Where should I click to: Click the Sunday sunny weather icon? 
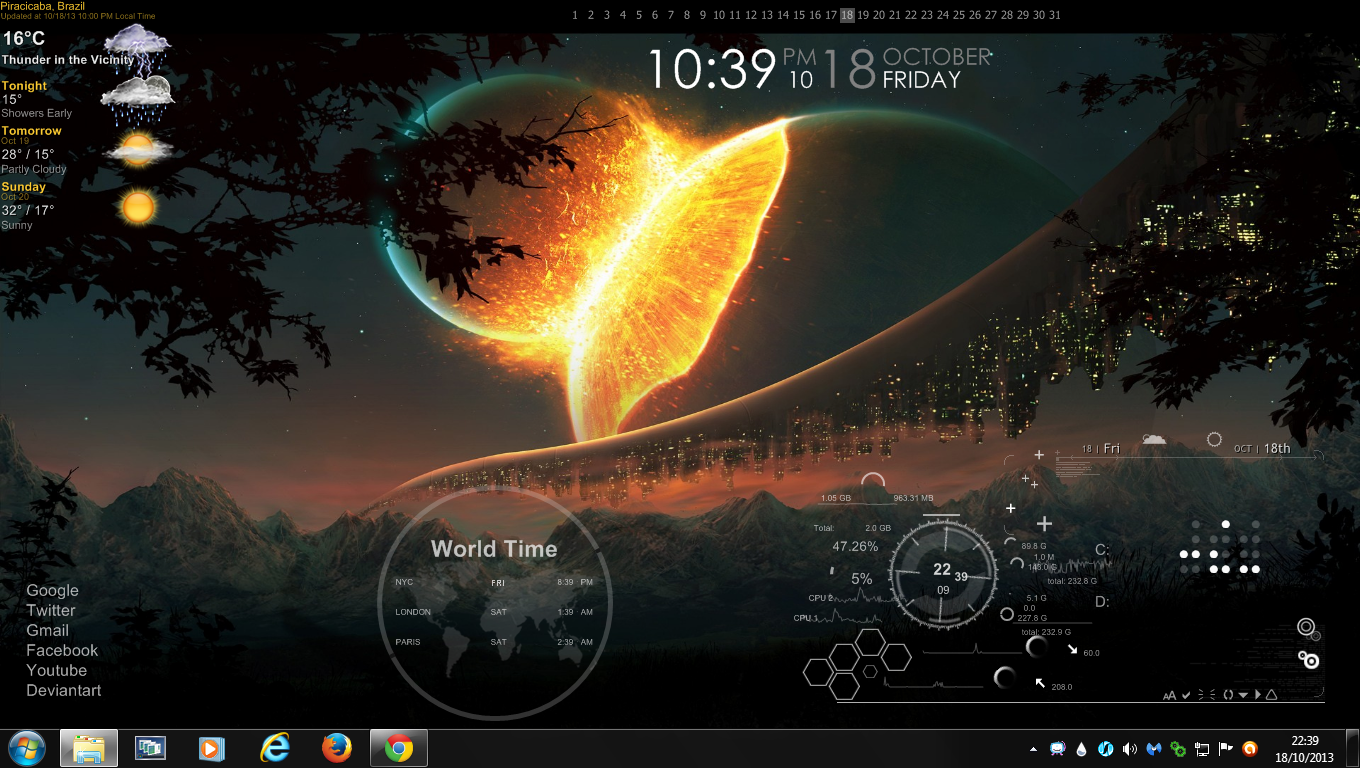(138, 207)
